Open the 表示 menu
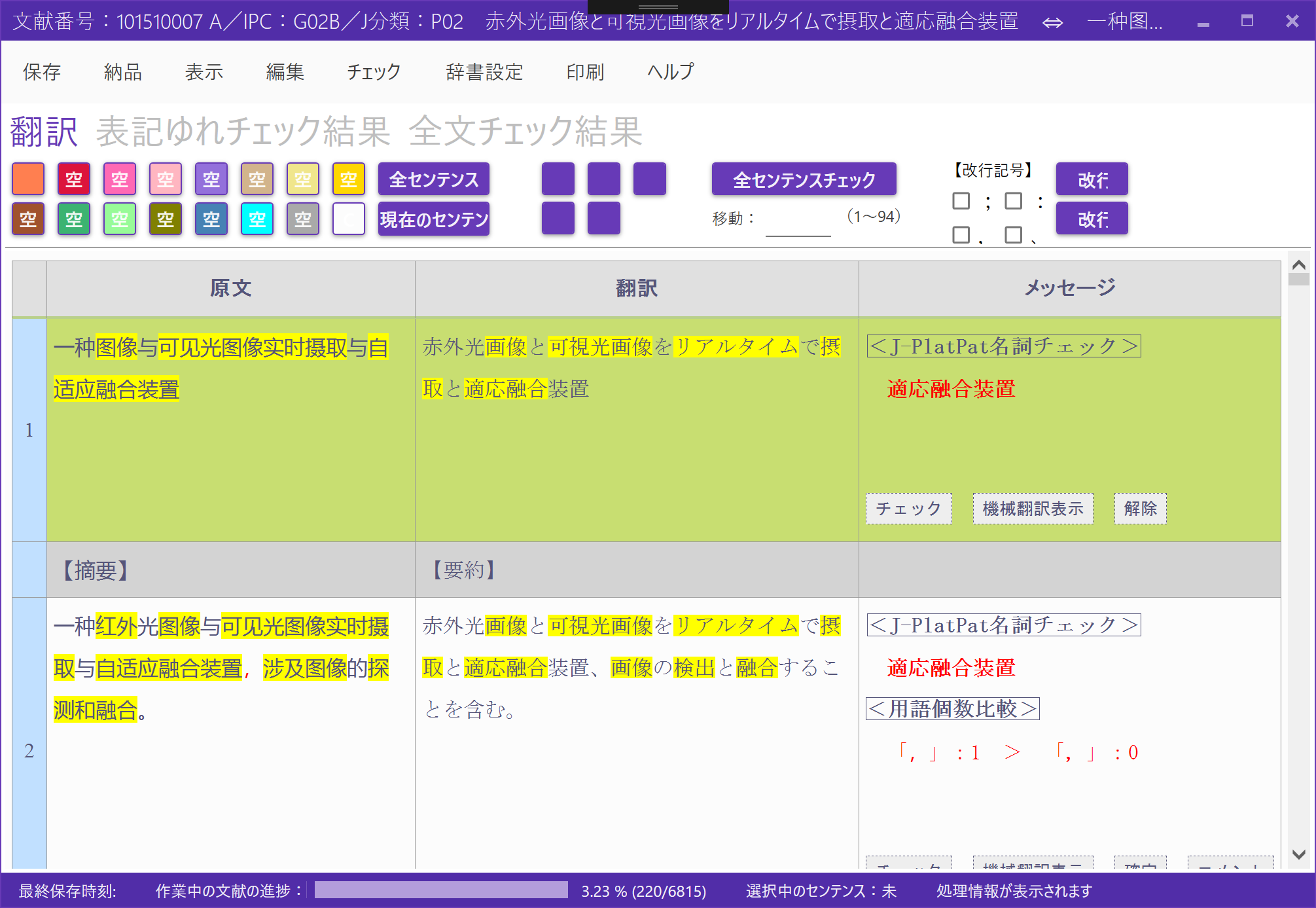Screen dimensions: 1316x908 point(204,72)
